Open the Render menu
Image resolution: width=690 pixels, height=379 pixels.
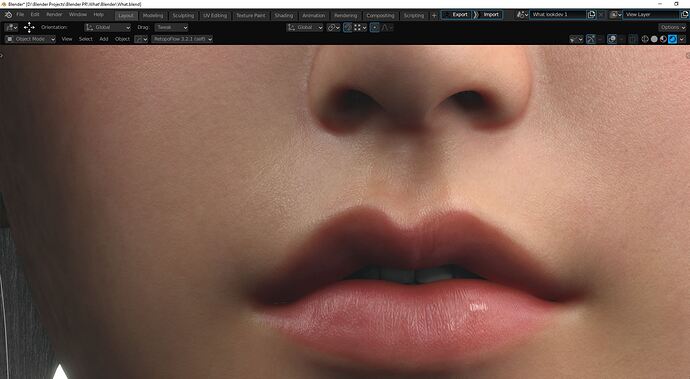point(54,15)
